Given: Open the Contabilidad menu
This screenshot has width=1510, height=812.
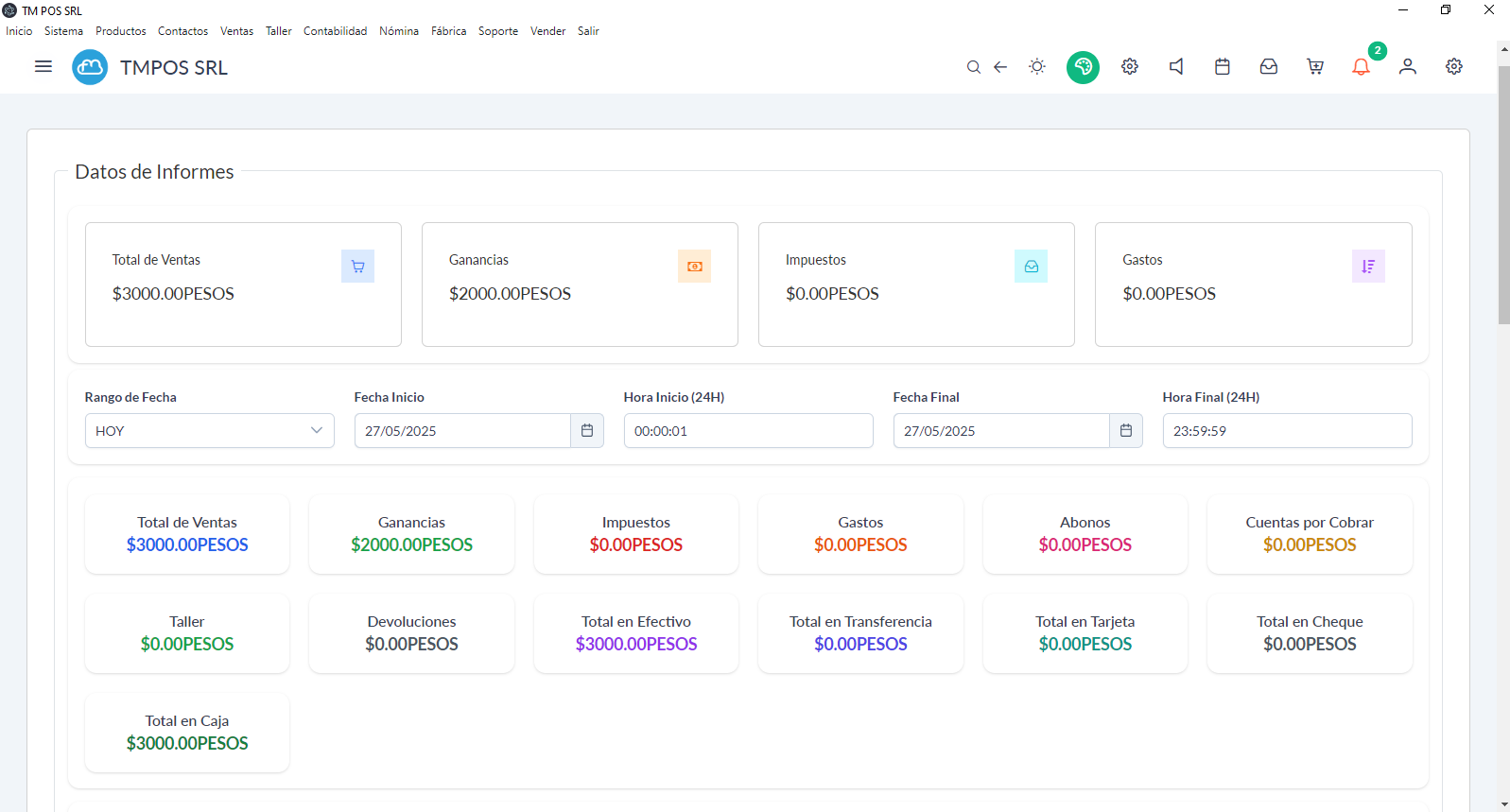Looking at the screenshot, I should tap(335, 31).
